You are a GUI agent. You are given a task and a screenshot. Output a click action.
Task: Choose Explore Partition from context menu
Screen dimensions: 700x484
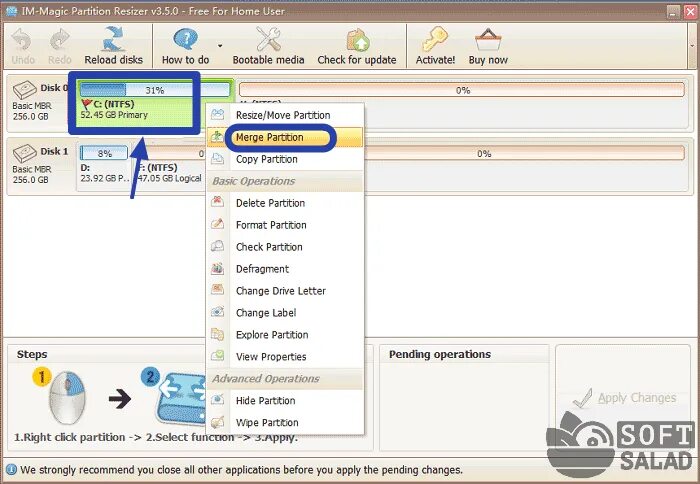click(x=285, y=335)
